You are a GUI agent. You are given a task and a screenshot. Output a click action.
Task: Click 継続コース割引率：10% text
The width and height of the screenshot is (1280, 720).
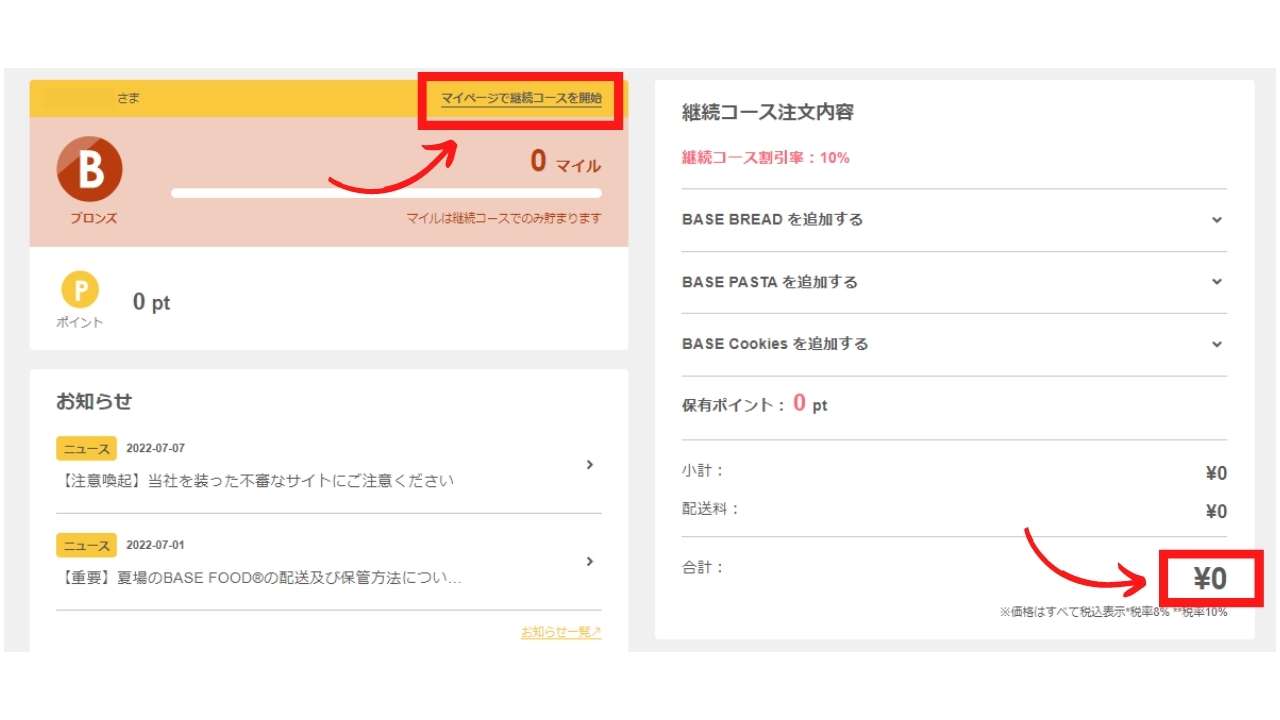point(766,158)
